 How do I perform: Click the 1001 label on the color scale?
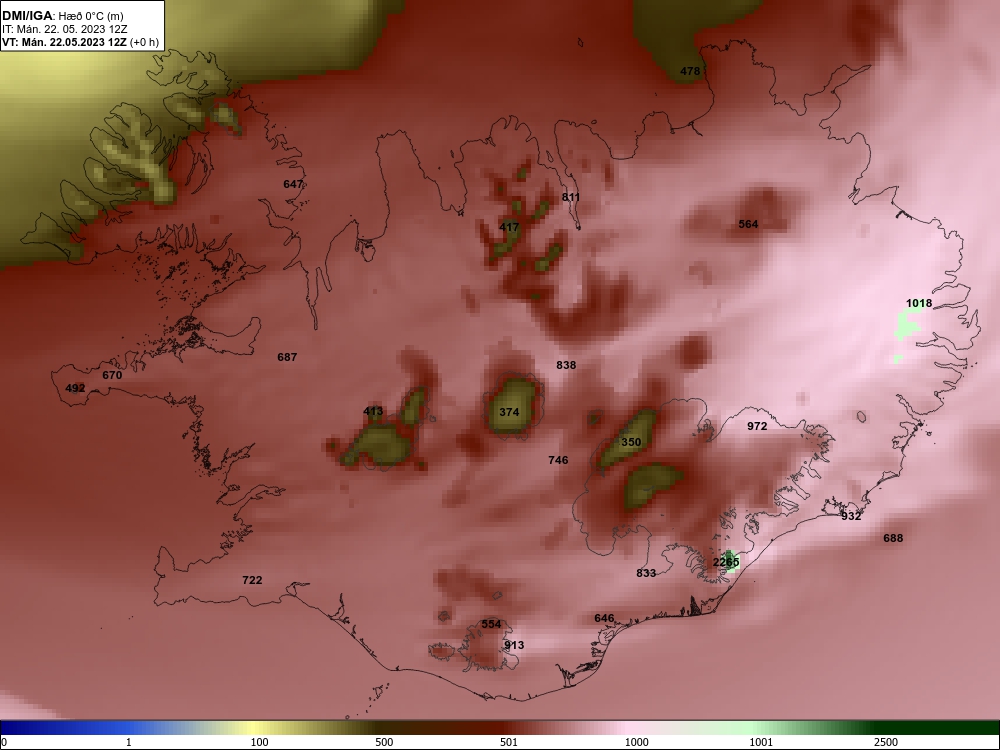point(761,742)
